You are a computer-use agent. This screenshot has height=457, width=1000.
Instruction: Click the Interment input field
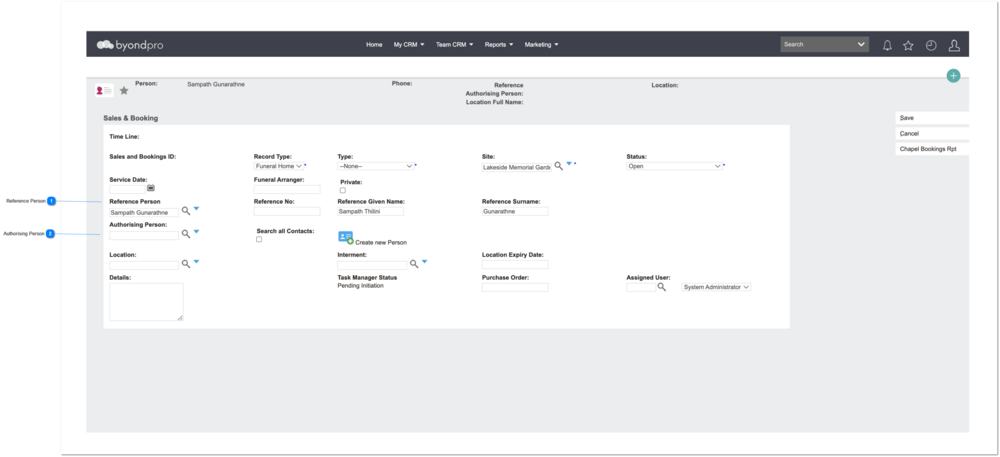pos(372,265)
